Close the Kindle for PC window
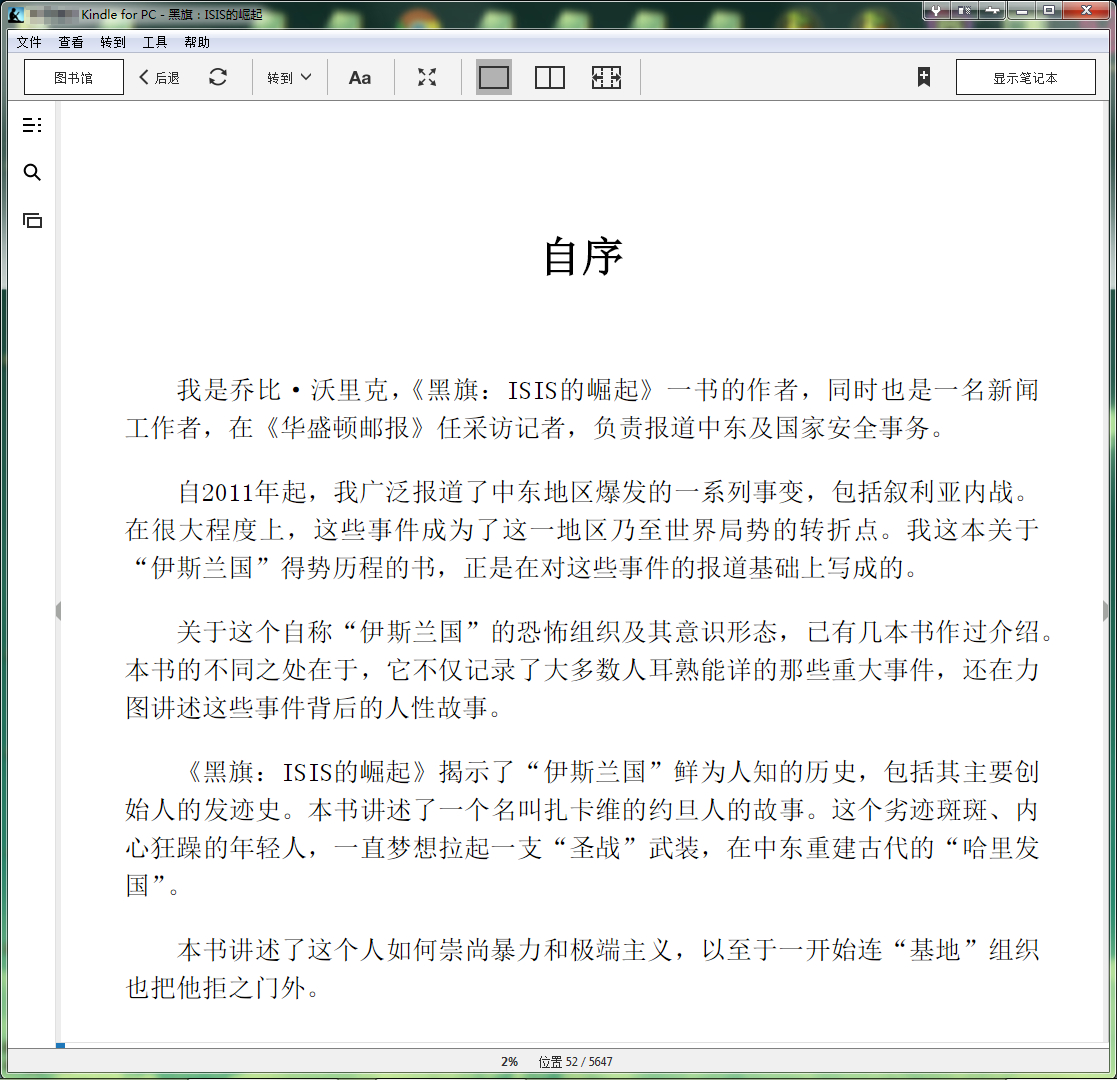The width and height of the screenshot is (1117, 1080). (x=1086, y=10)
